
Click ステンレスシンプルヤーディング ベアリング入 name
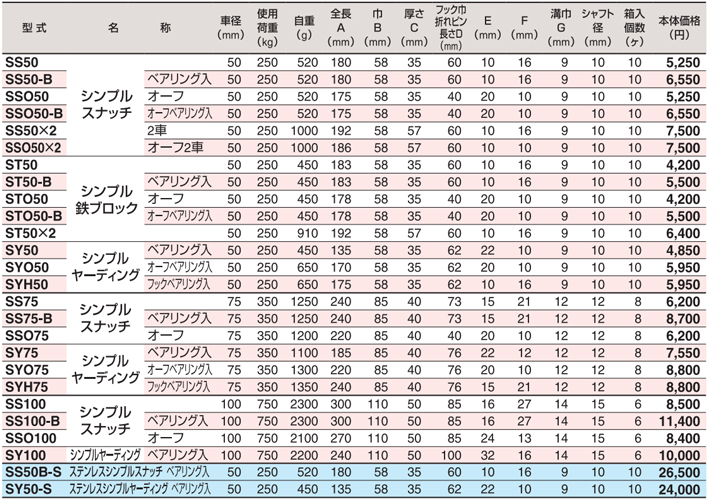(x=140, y=490)
